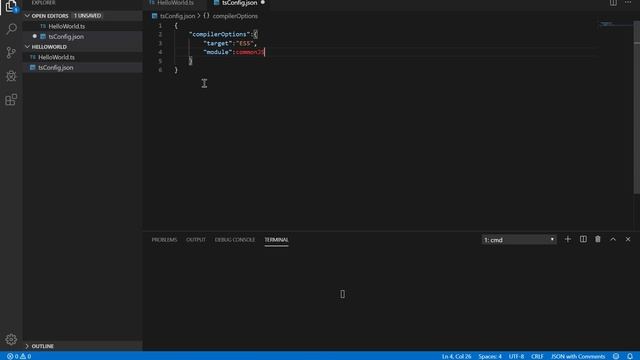This screenshot has width=640, height=360.
Task: Click unsaved dot on tsConfig.json tab
Action: tap(262, 3)
